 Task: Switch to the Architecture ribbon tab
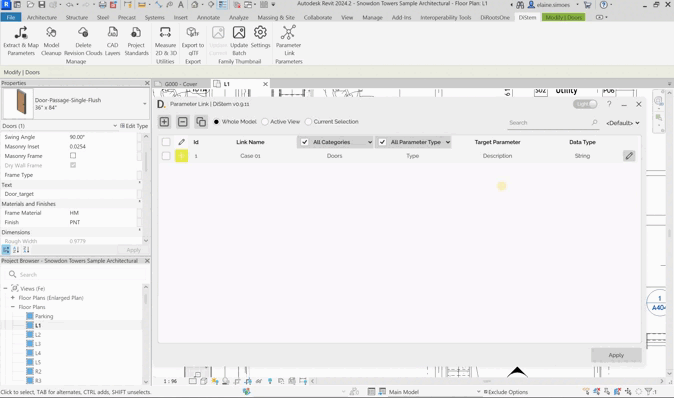pos(42,18)
